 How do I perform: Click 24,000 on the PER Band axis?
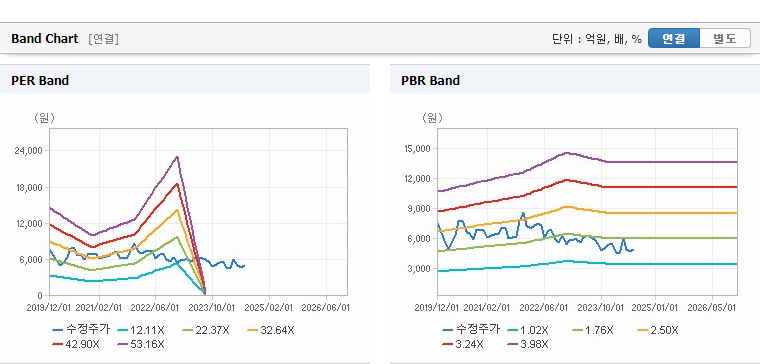tap(29, 151)
